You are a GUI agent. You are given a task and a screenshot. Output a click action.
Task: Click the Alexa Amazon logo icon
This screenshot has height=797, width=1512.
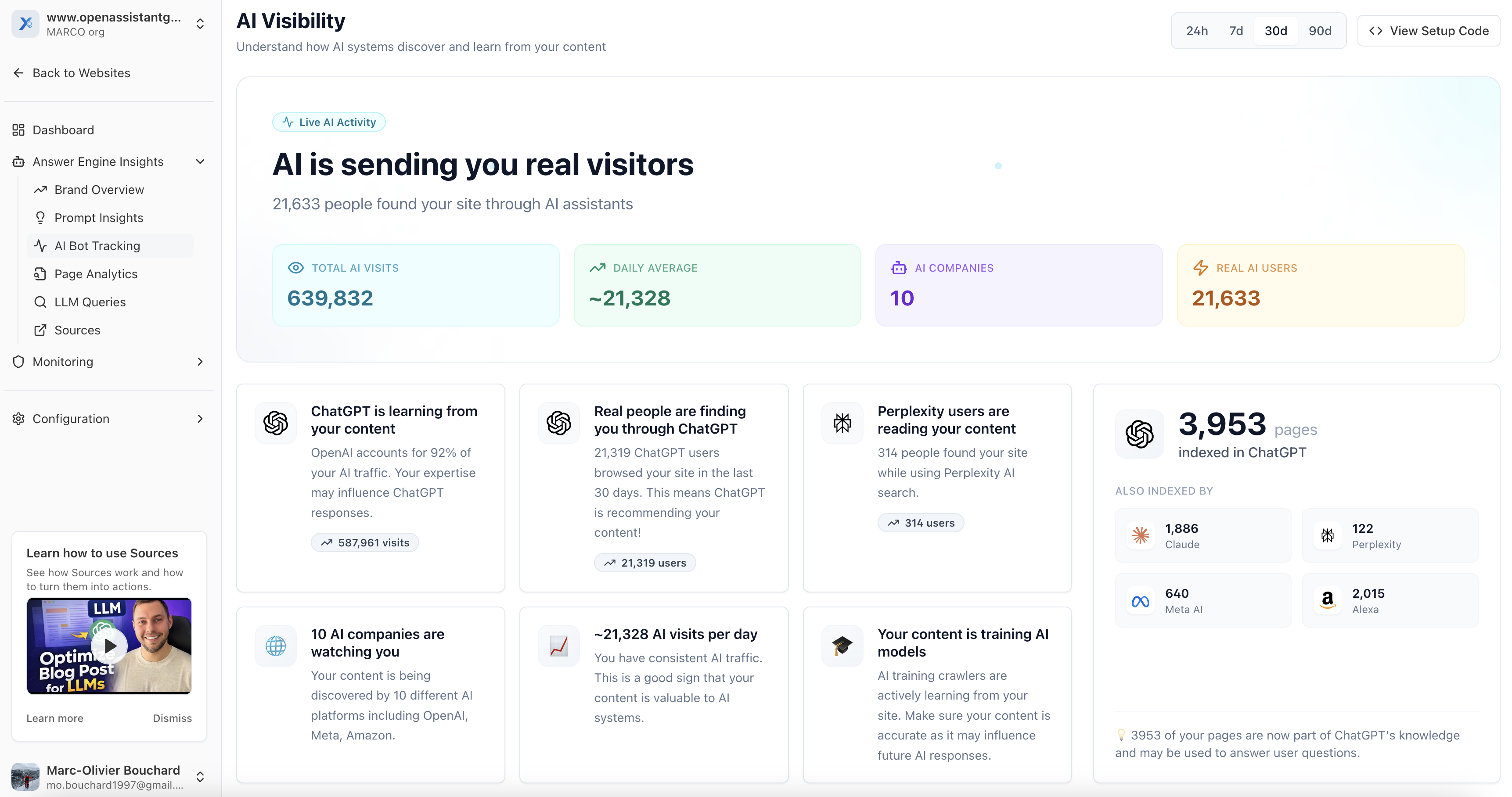[1327, 601]
